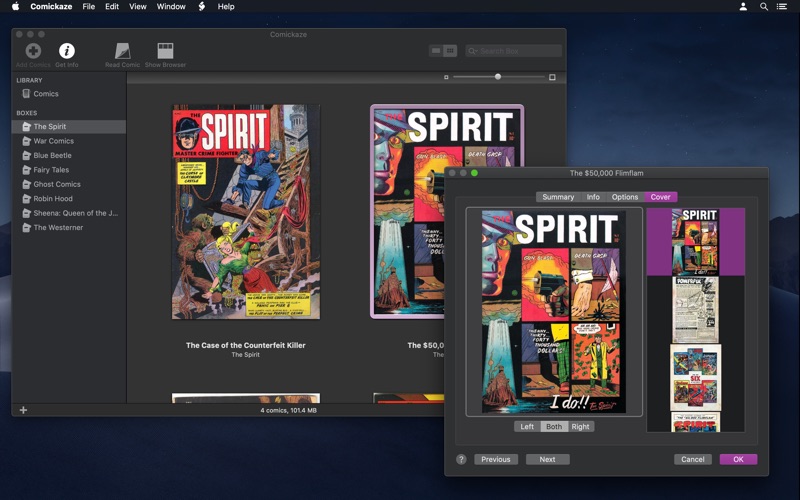
Task: Click the Blue Beetle box icon
Action: point(27,155)
